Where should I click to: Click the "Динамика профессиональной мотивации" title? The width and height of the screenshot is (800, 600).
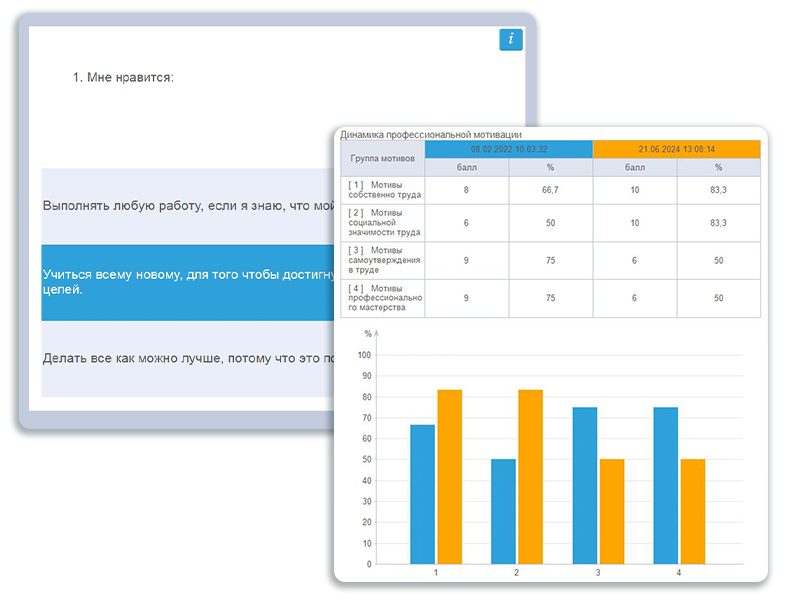pyautogui.click(x=430, y=134)
